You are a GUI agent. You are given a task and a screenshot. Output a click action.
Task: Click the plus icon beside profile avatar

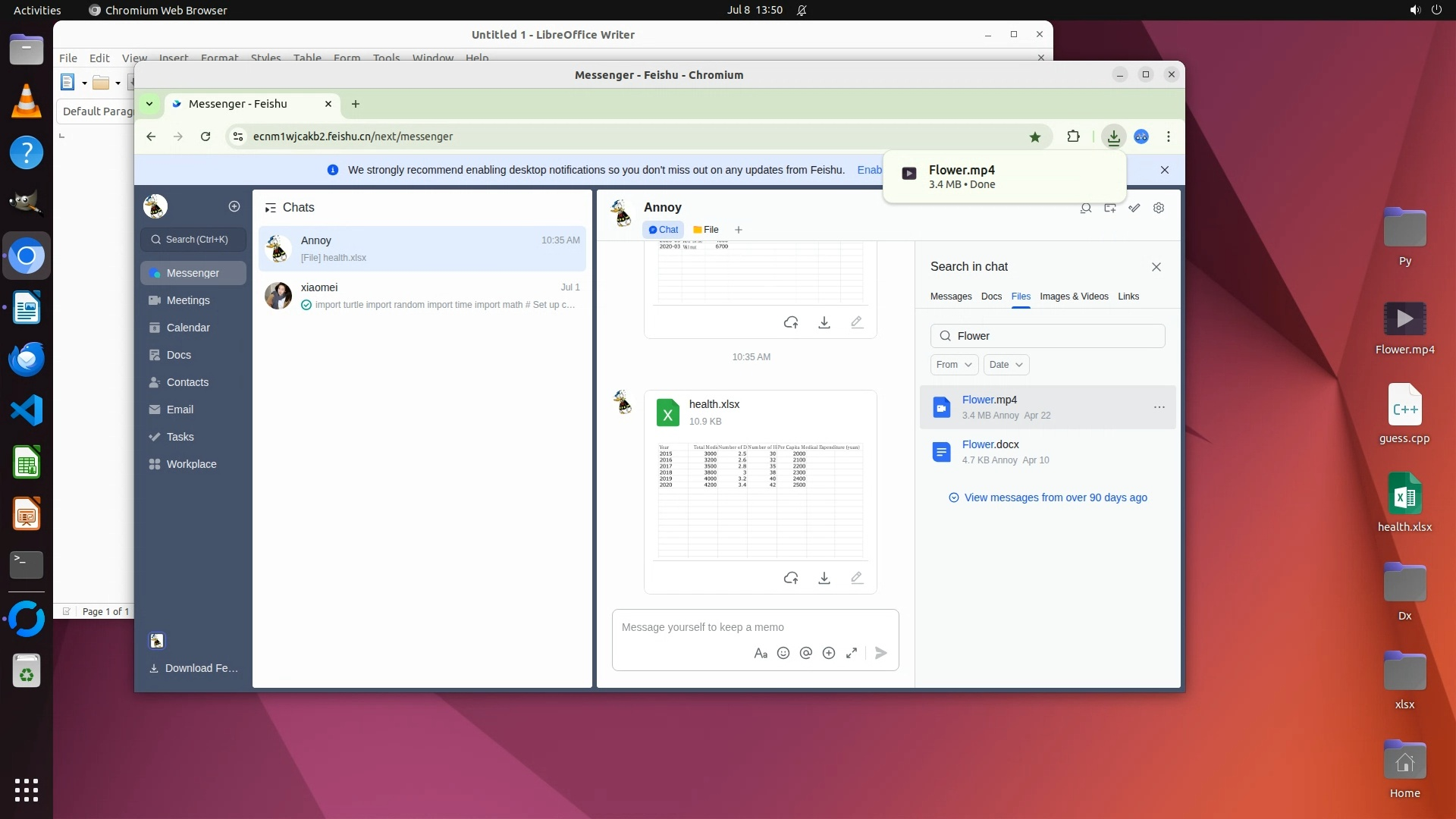234,206
